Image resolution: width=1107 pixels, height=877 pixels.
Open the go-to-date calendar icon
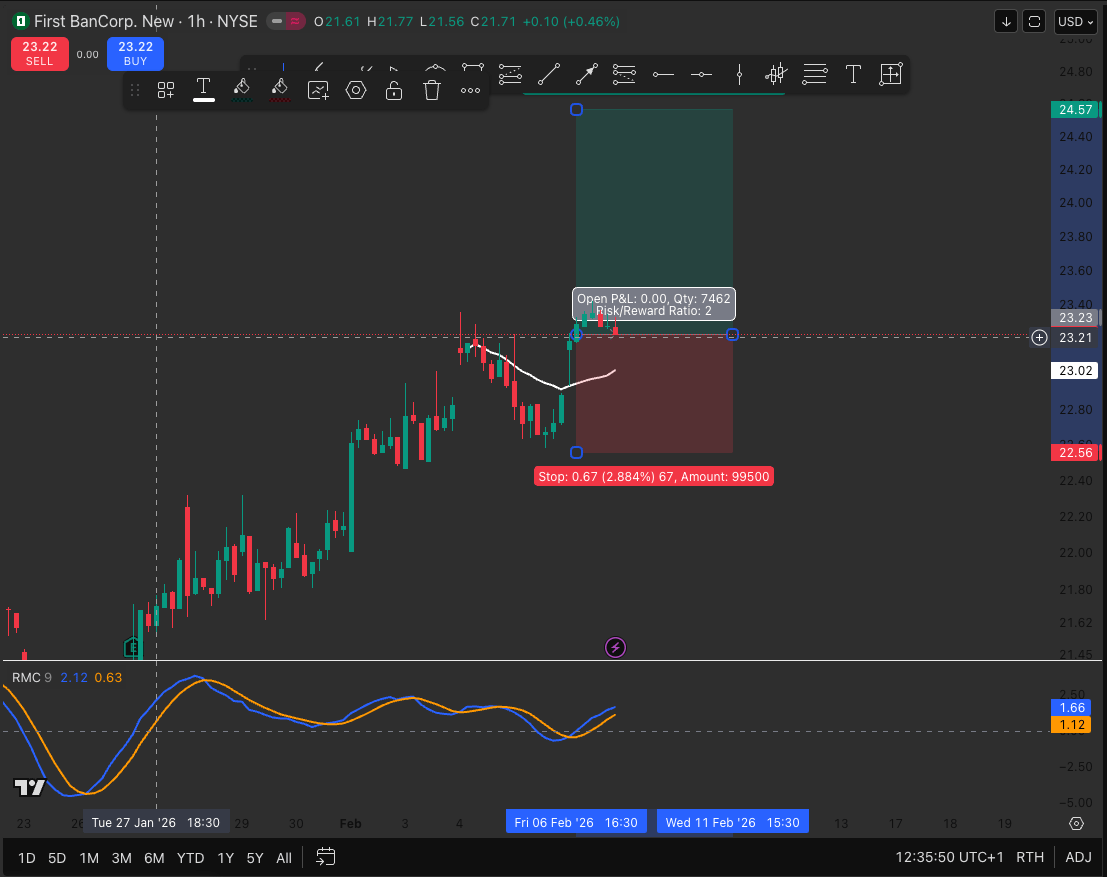(x=325, y=857)
